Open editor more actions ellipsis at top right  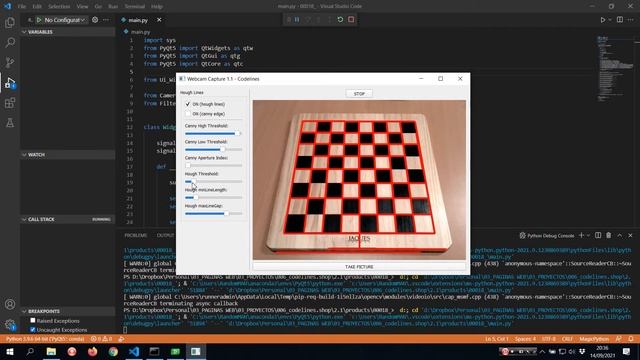[x=632, y=20]
